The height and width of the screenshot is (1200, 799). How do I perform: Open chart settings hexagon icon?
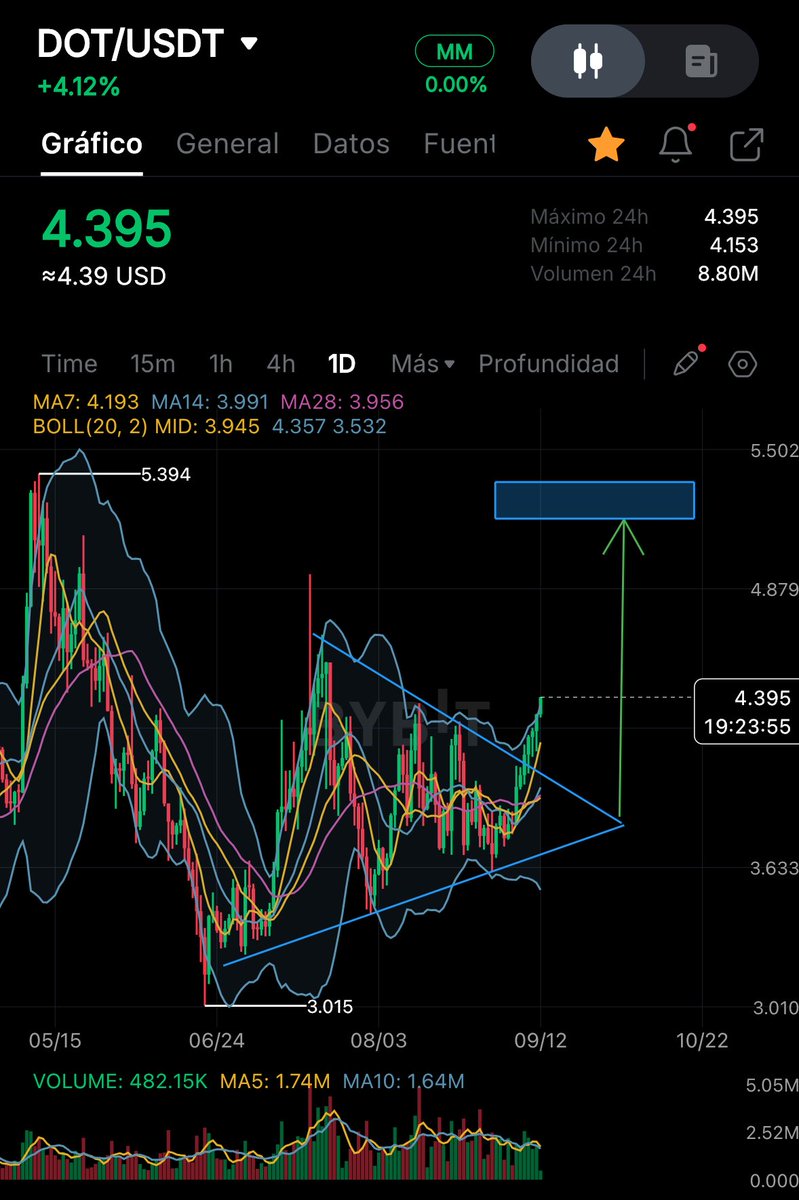(x=742, y=363)
